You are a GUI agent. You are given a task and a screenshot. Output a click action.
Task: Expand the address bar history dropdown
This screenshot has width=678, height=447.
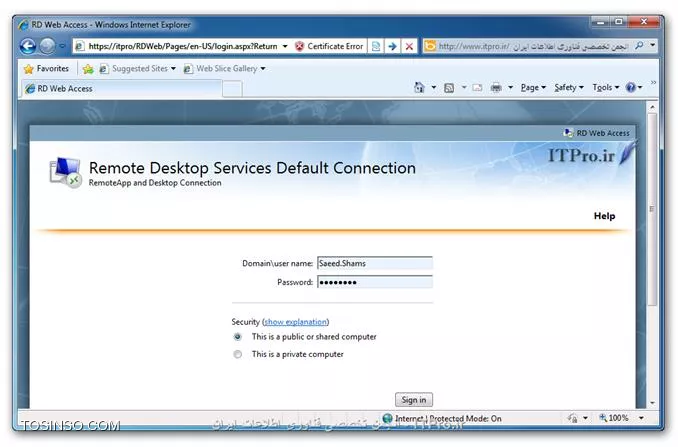click(x=285, y=46)
